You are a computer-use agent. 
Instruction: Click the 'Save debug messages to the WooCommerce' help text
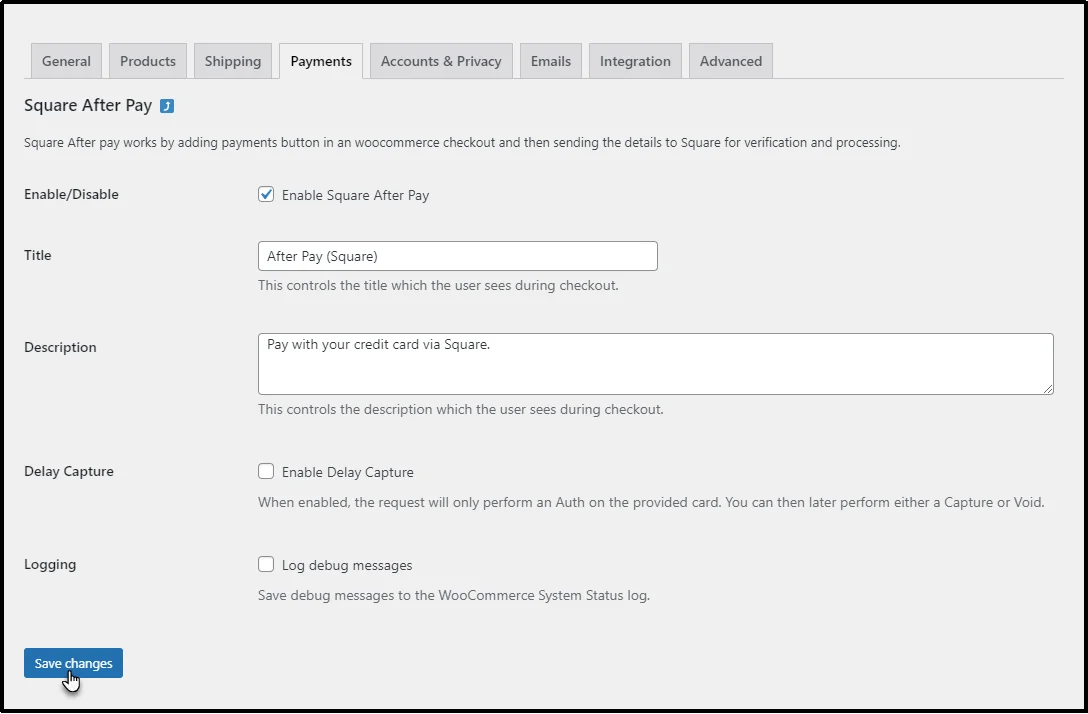pos(454,595)
